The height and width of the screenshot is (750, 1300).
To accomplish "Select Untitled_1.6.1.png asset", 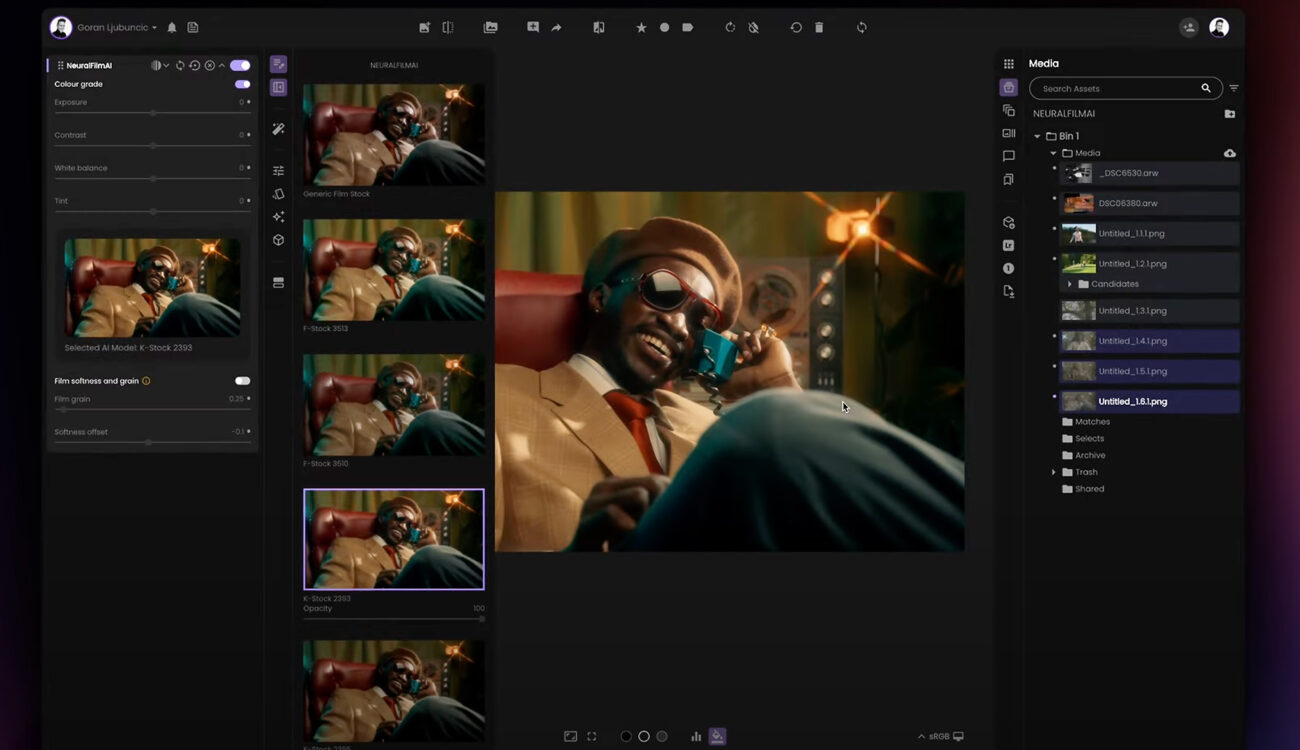I will [1150, 401].
